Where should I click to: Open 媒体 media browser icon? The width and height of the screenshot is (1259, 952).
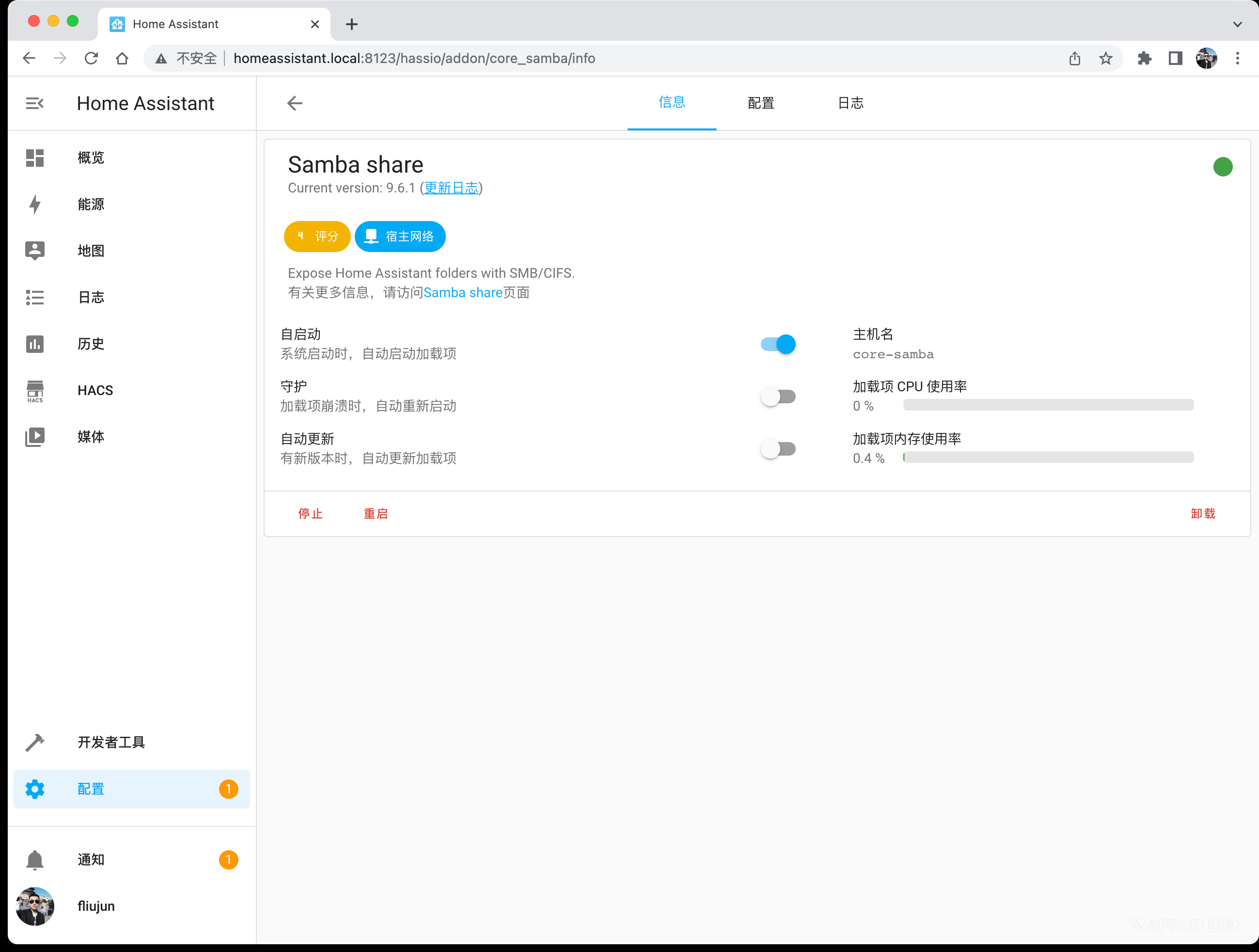[34, 437]
